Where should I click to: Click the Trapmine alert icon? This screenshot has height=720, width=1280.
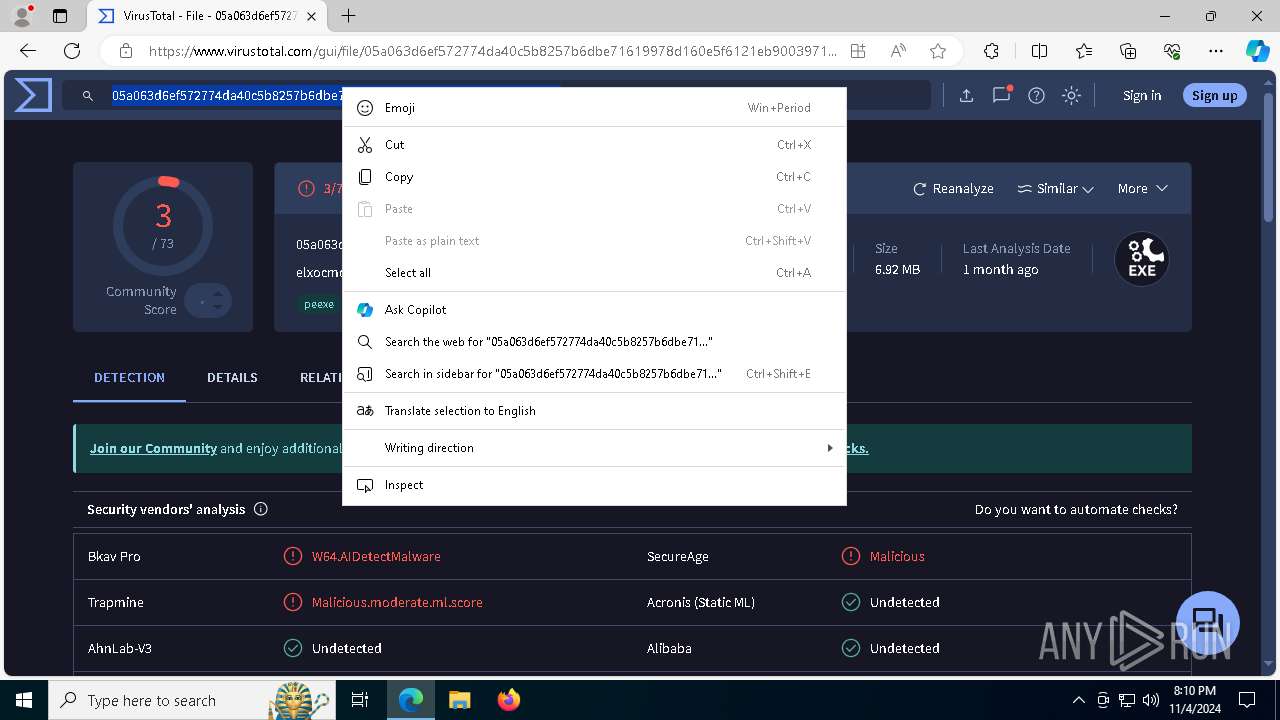pyautogui.click(x=293, y=602)
